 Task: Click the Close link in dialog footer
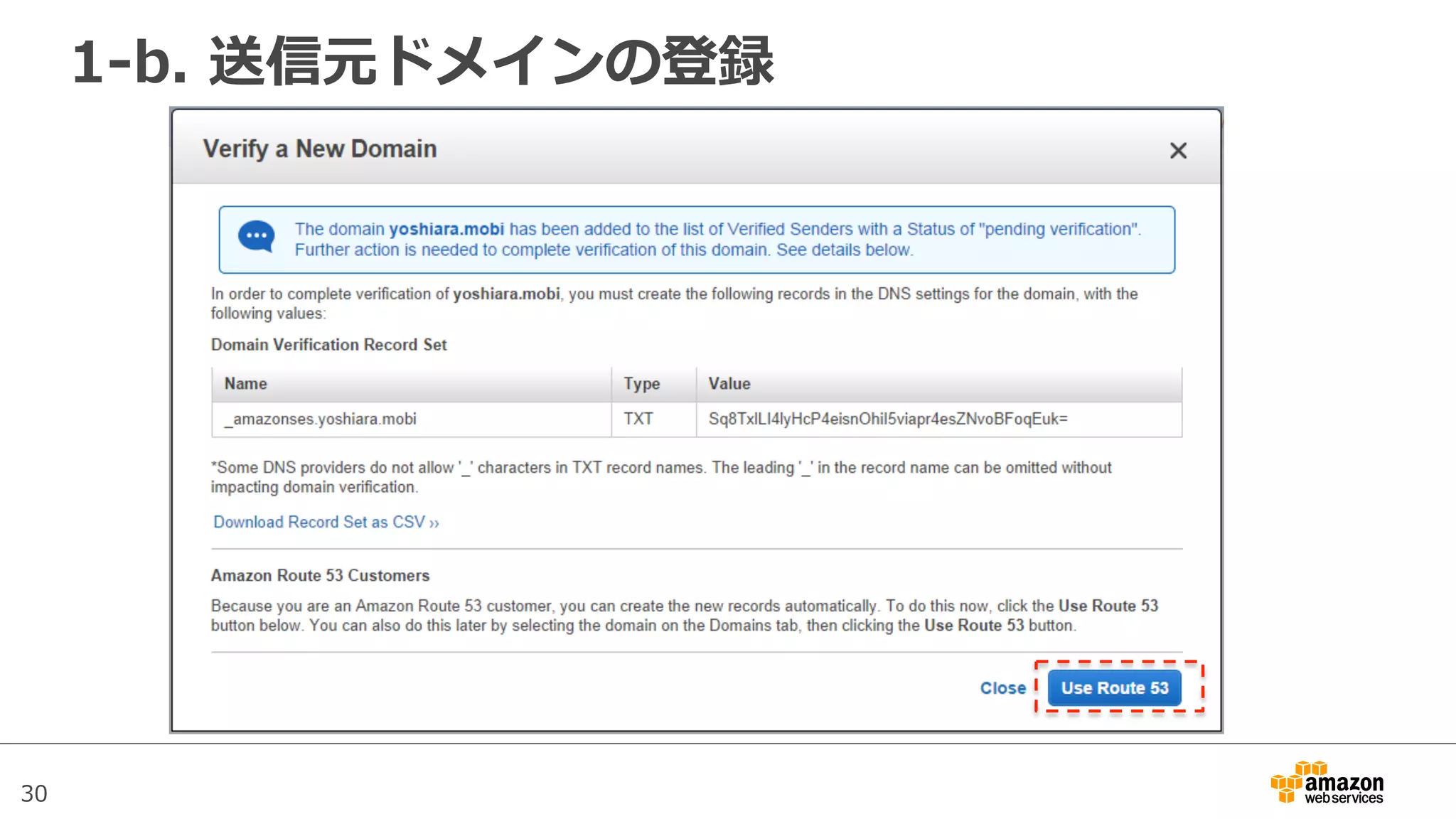pos(1002,688)
